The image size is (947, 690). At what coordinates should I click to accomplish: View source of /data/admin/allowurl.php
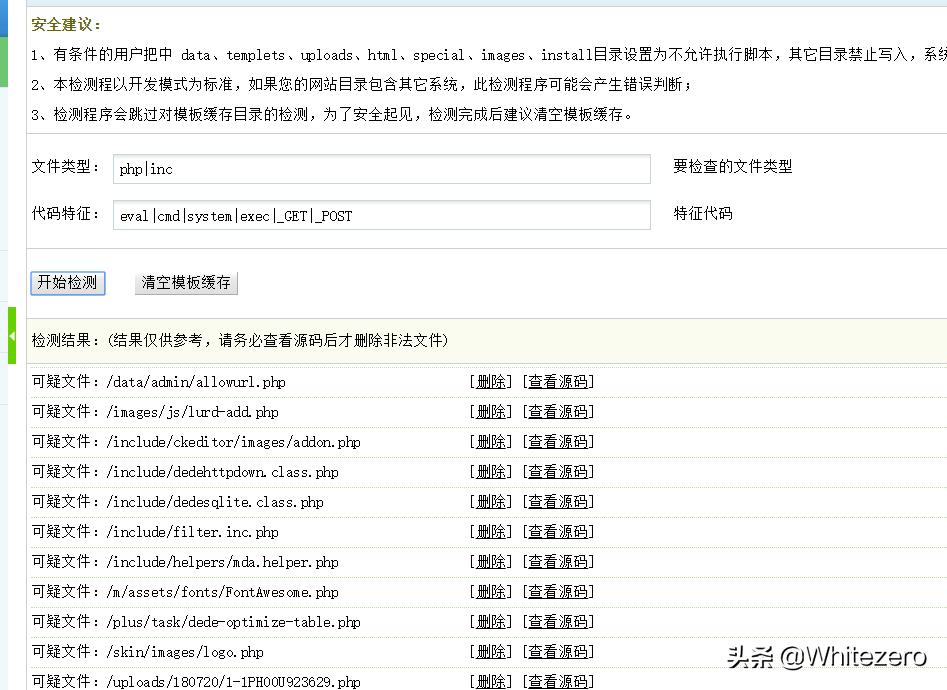(559, 381)
